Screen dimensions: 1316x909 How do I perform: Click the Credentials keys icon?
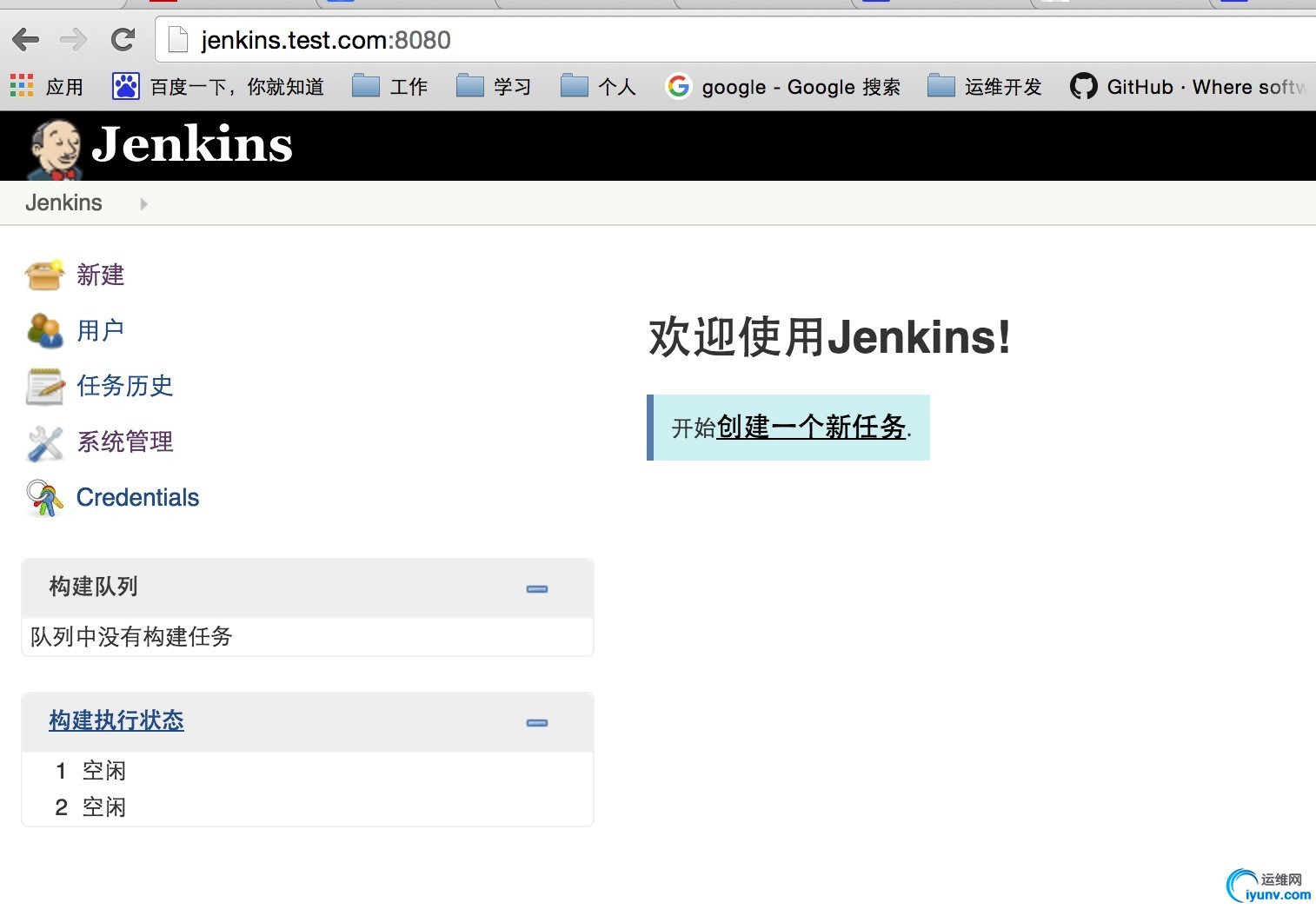[44, 498]
